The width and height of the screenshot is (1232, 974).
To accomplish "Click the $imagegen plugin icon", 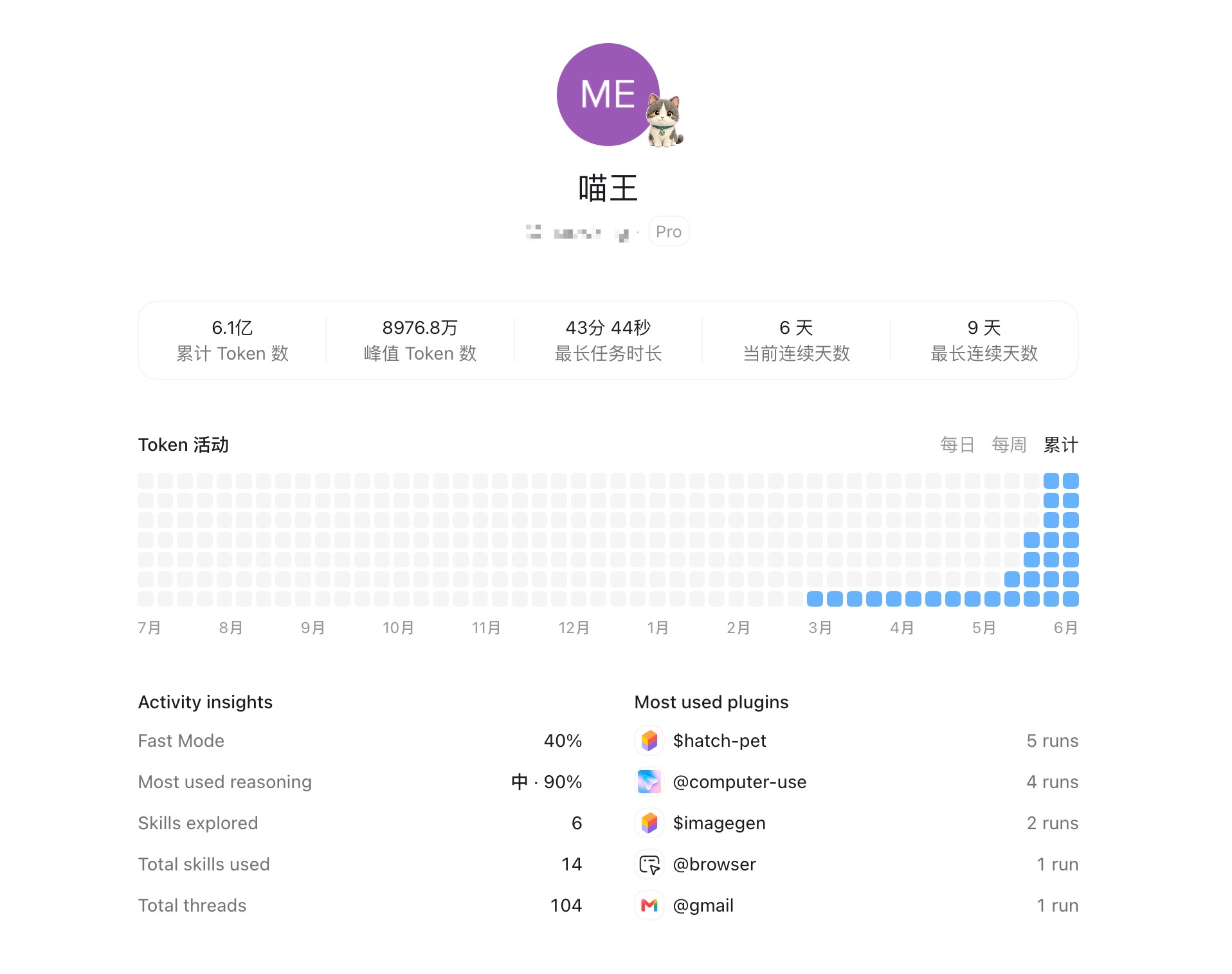I will (649, 823).
